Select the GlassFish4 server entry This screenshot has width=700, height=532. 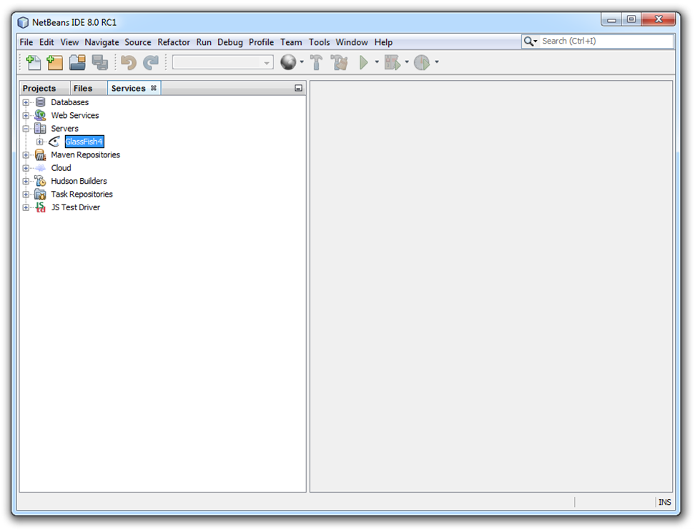(x=84, y=141)
